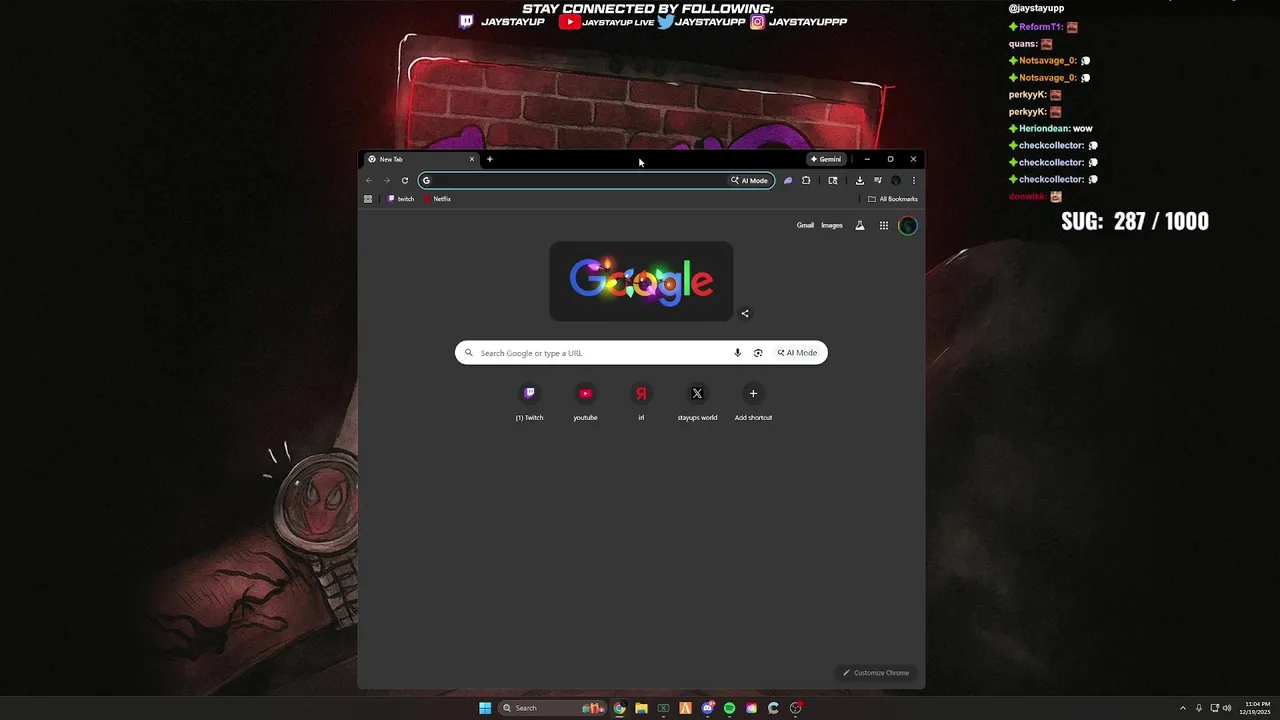Open the Google Lens search toolbar icon
This screenshot has width=1280, height=720.
833,181
